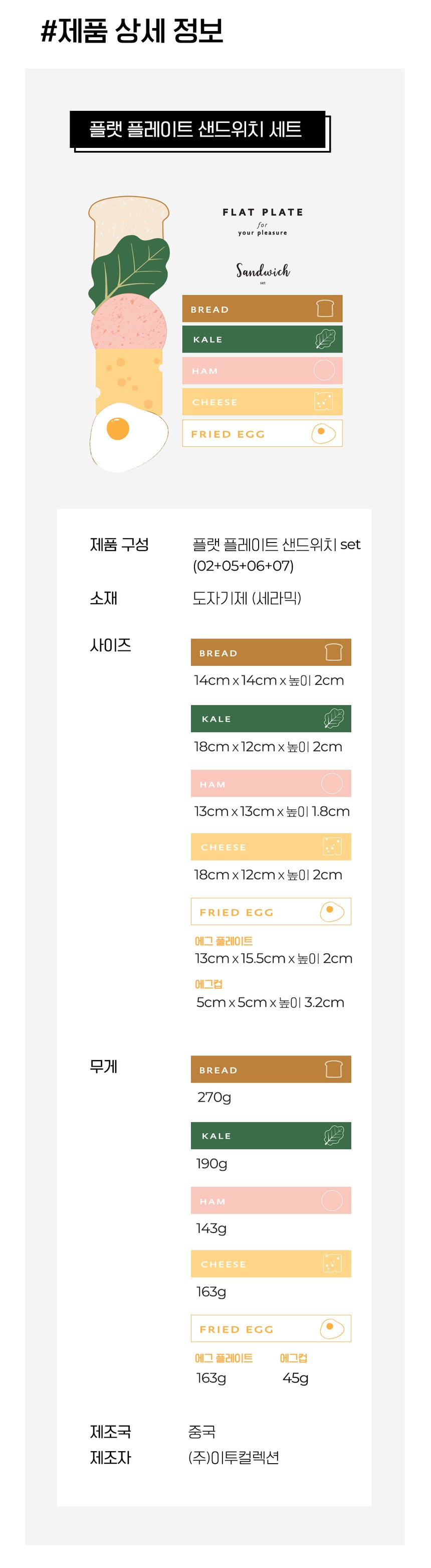Click the ham circle icon in the weight section

click(332, 1200)
